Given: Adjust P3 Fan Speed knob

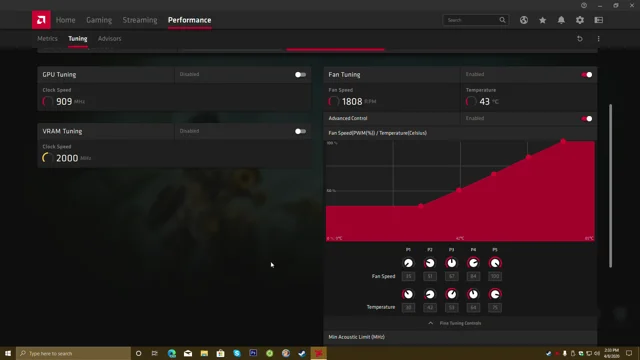Looking at the screenshot, I should 451,263.
